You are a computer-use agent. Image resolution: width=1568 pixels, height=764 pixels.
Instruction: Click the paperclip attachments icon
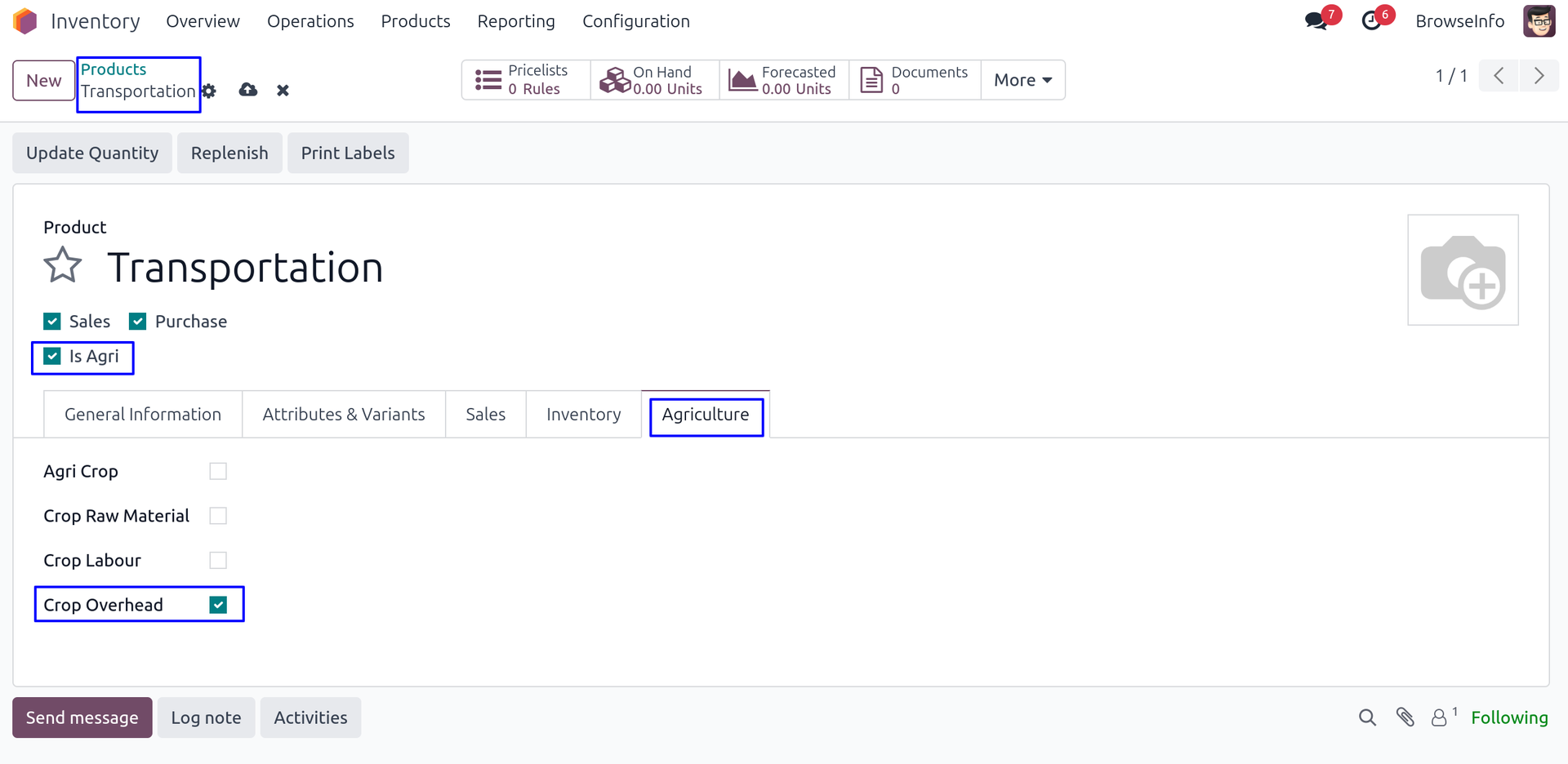coord(1405,717)
